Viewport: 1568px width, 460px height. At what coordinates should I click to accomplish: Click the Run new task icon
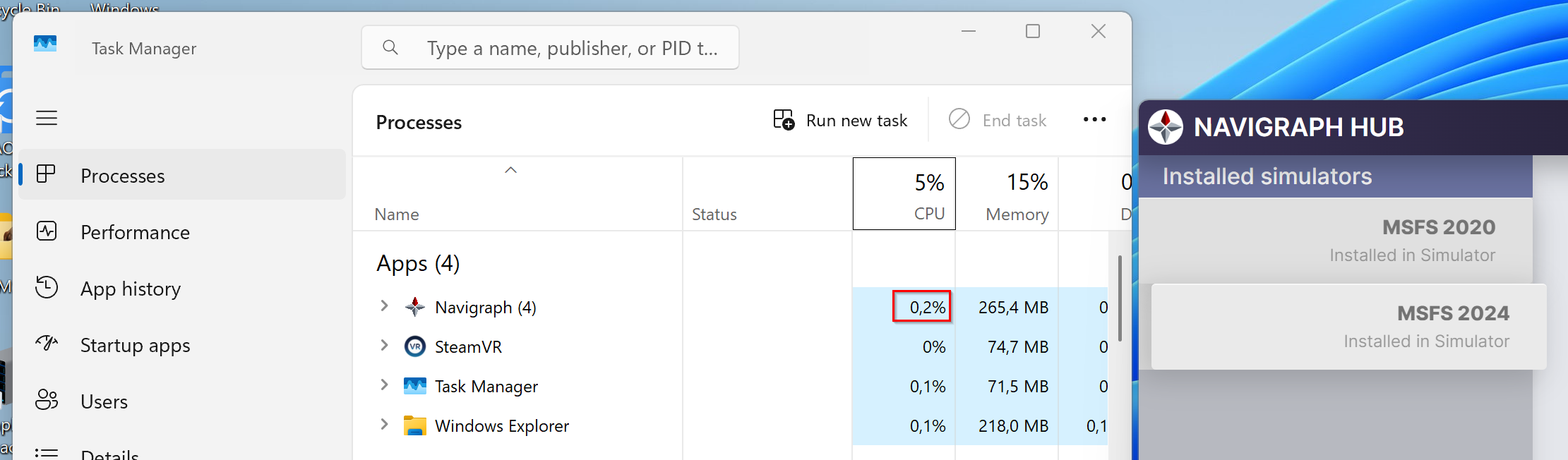[x=784, y=119]
